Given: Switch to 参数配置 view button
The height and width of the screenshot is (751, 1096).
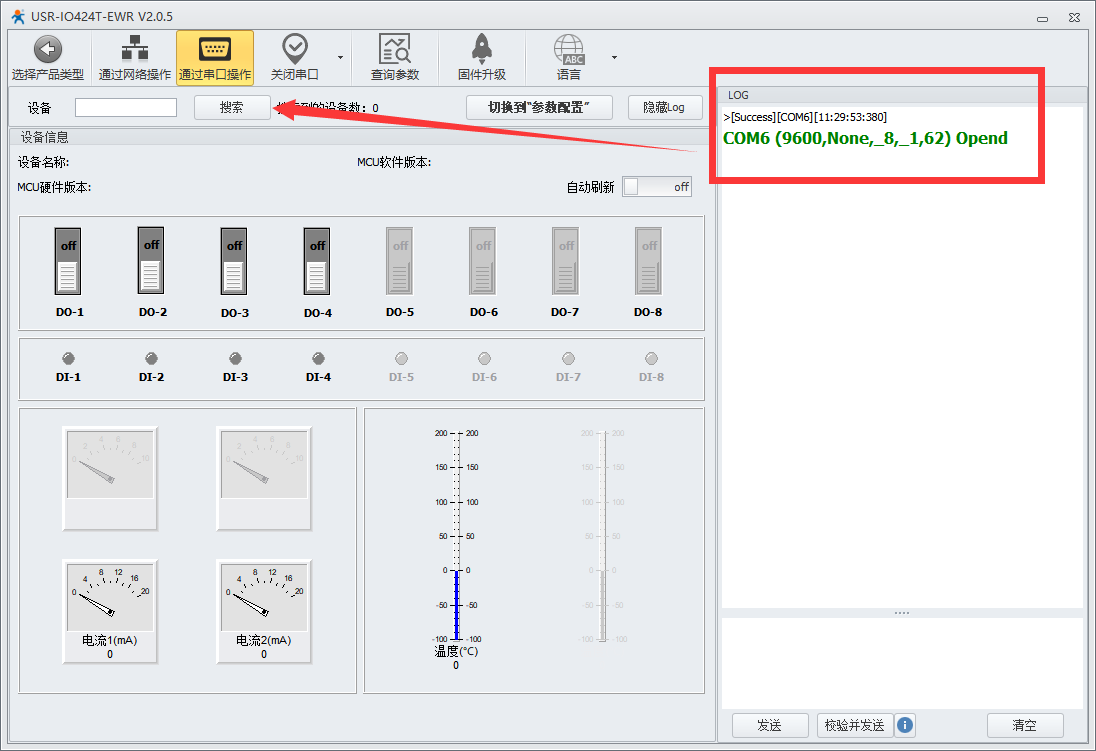Looking at the screenshot, I should coord(539,108).
